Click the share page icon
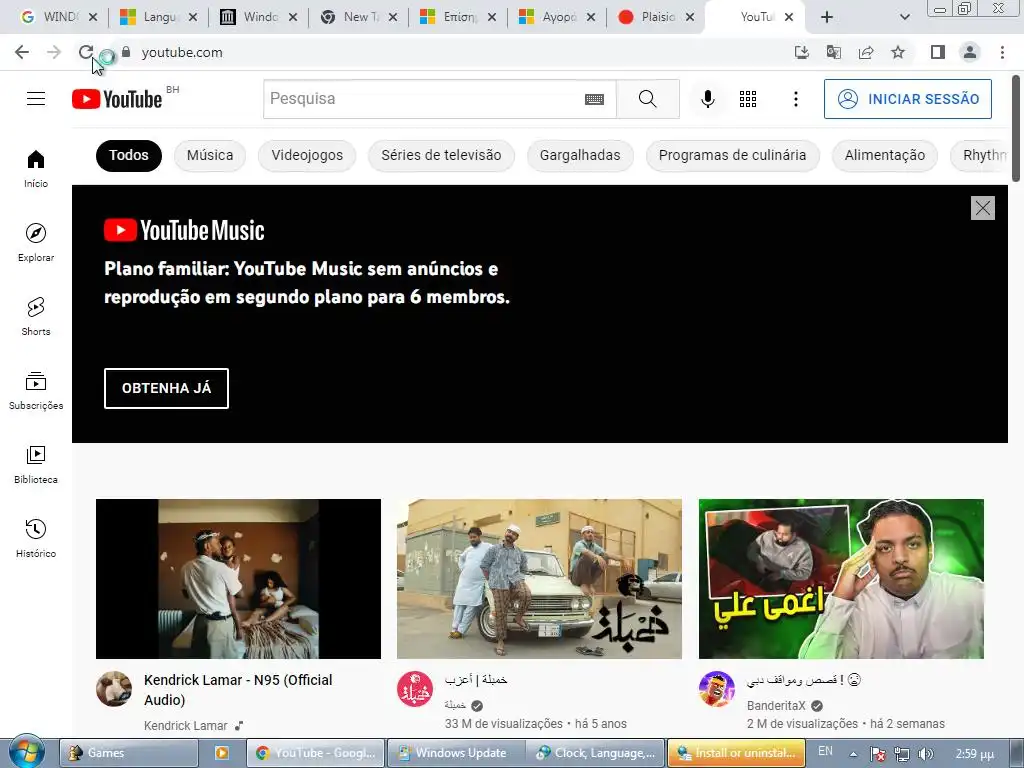 coord(866,52)
